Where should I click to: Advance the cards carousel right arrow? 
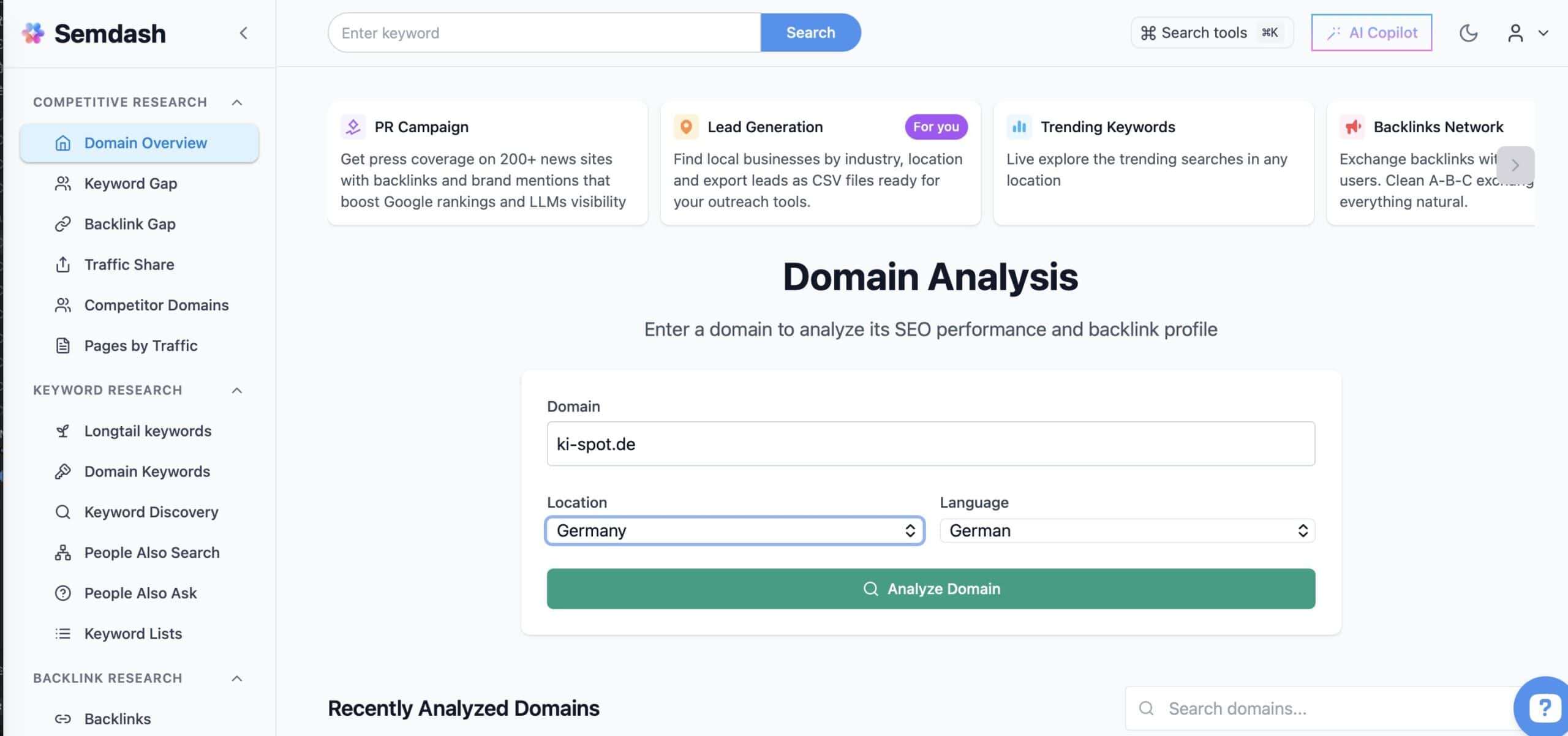pyautogui.click(x=1515, y=165)
